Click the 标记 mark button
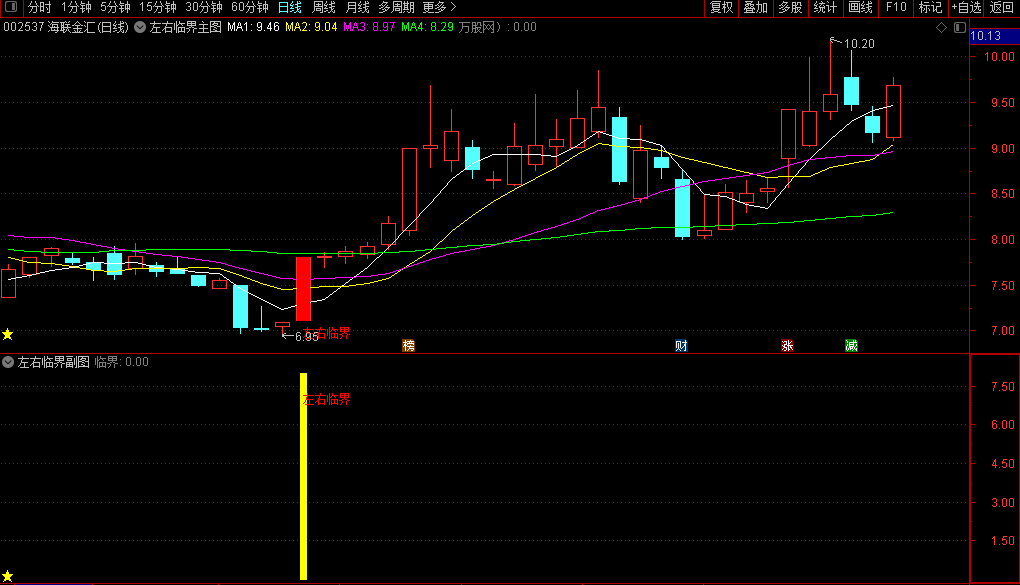Screen dimensions: 1020x585 point(930,7)
